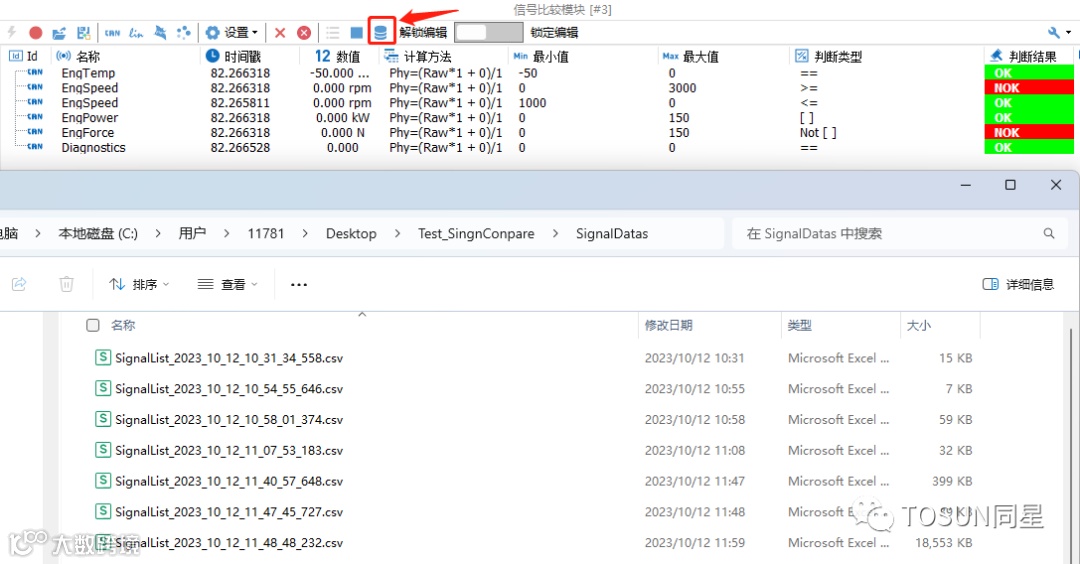Click the 时间戳 column header
The image size is (1080, 564).
click(233, 56)
